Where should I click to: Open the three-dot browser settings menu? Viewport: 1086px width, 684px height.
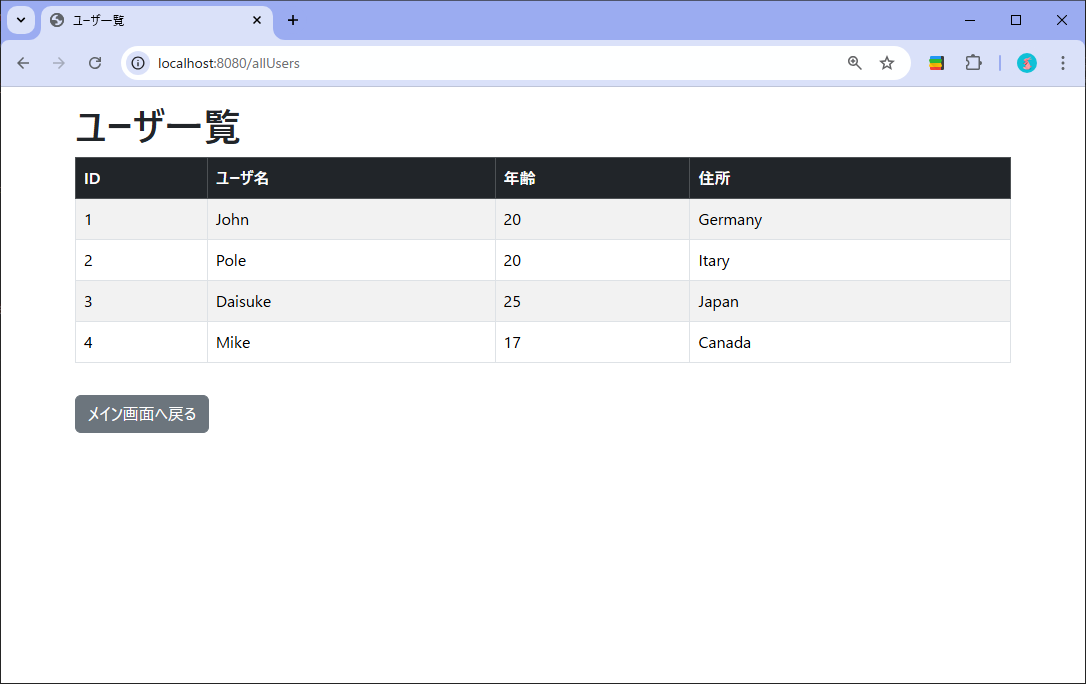point(1062,63)
